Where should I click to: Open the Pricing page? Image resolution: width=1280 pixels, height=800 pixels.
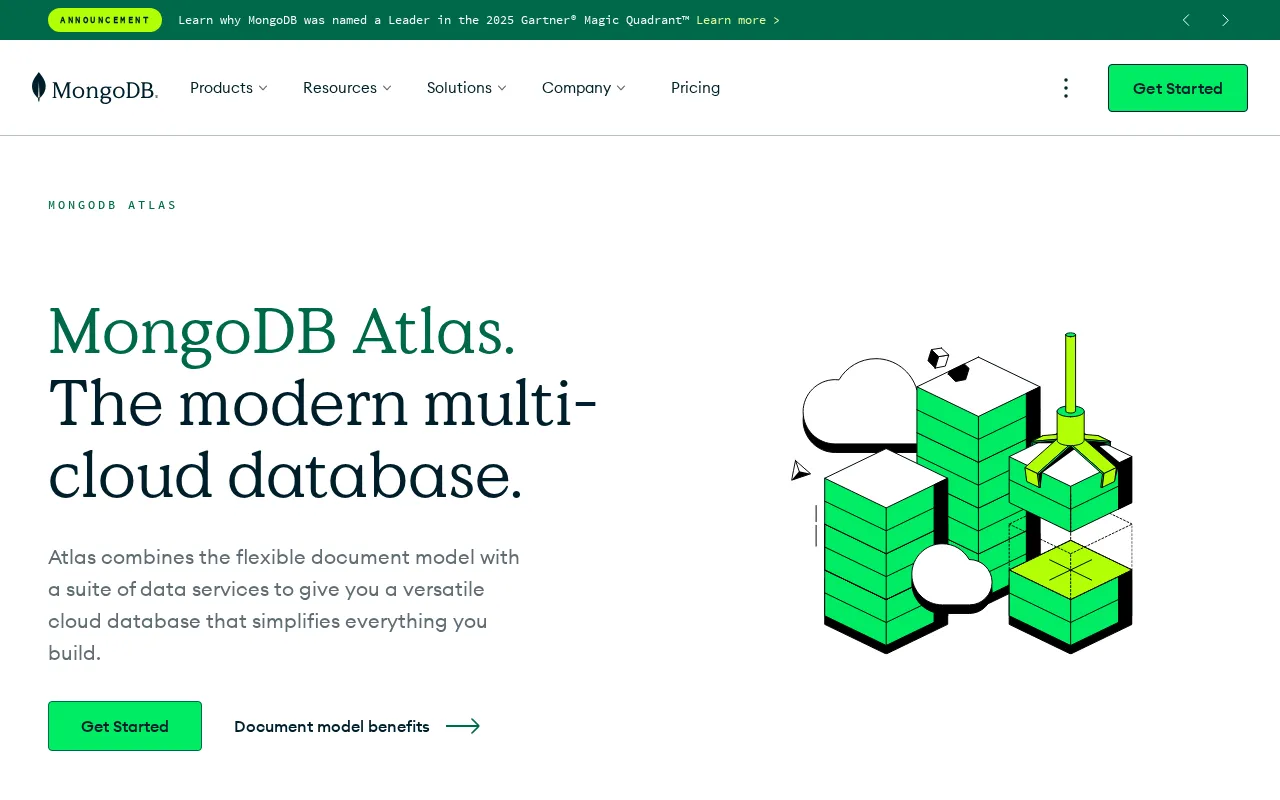(695, 88)
